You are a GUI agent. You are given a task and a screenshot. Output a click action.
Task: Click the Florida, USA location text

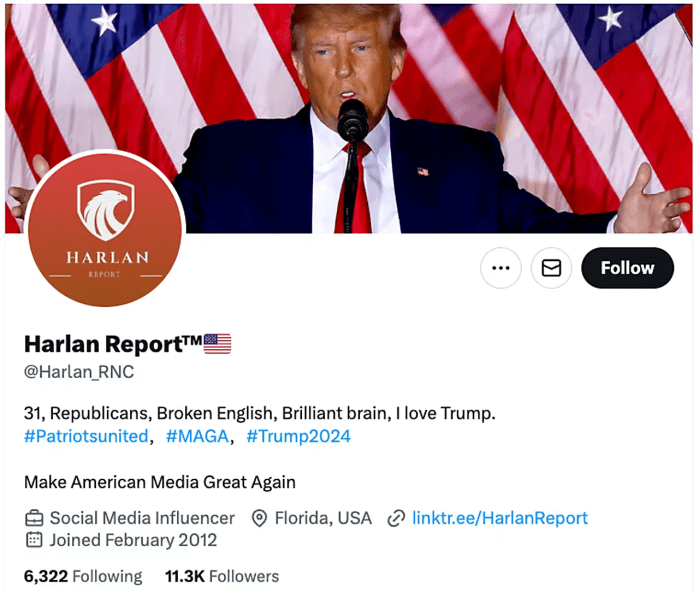point(323,518)
